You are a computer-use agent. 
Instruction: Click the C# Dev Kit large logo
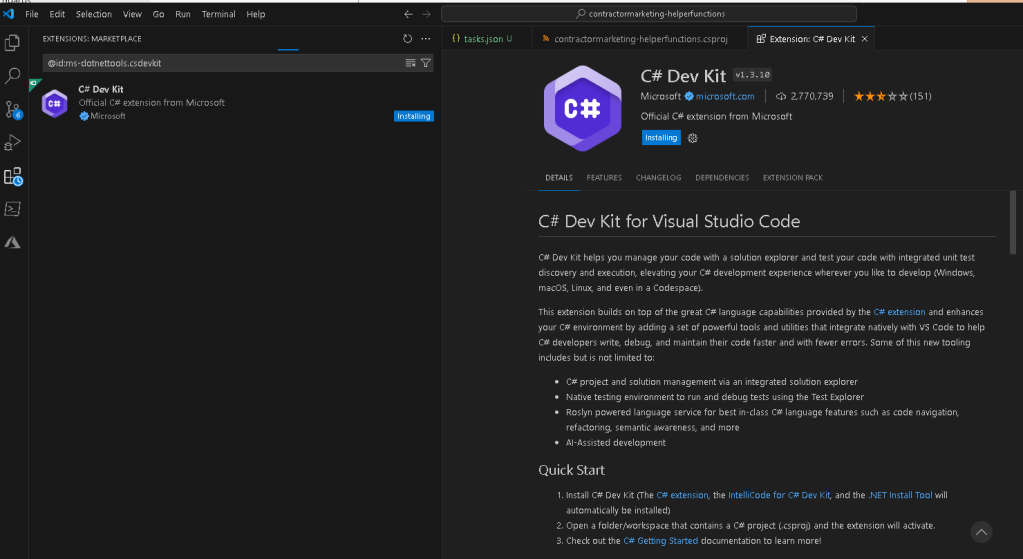click(583, 108)
